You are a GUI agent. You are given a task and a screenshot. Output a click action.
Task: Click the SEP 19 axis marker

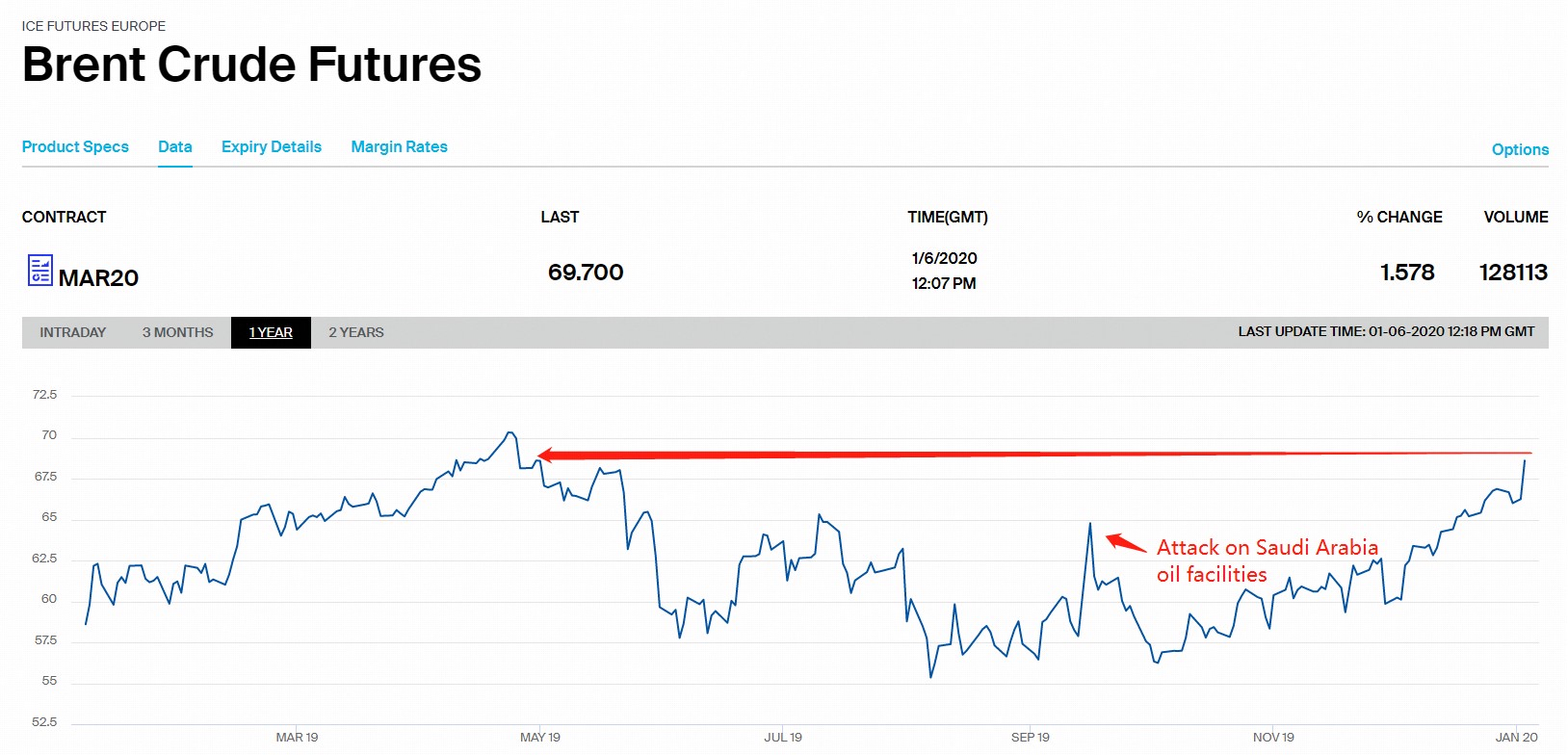(x=1031, y=737)
